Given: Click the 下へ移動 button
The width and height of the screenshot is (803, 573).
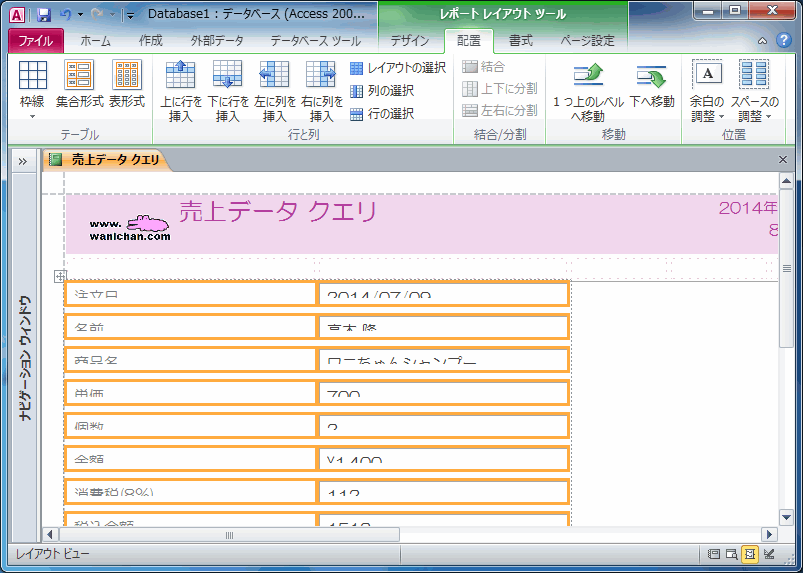Looking at the screenshot, I should [651, 84].
